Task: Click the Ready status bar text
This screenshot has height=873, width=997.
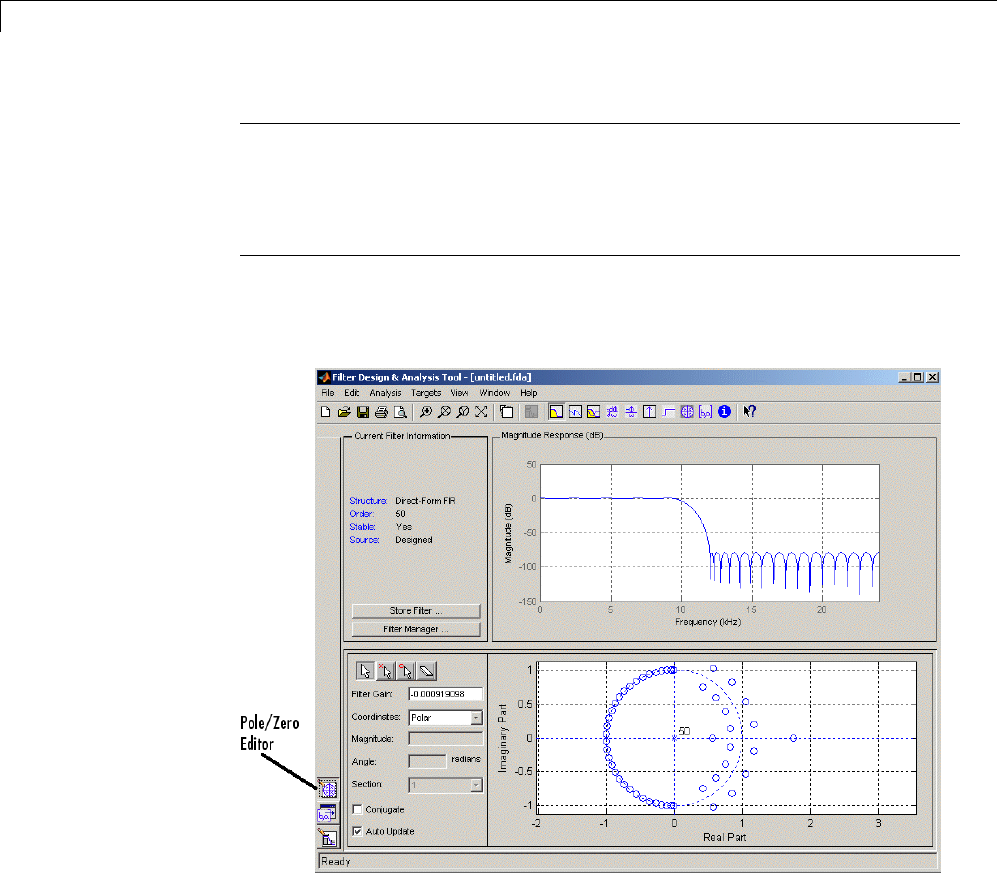Action: point(336,862)
